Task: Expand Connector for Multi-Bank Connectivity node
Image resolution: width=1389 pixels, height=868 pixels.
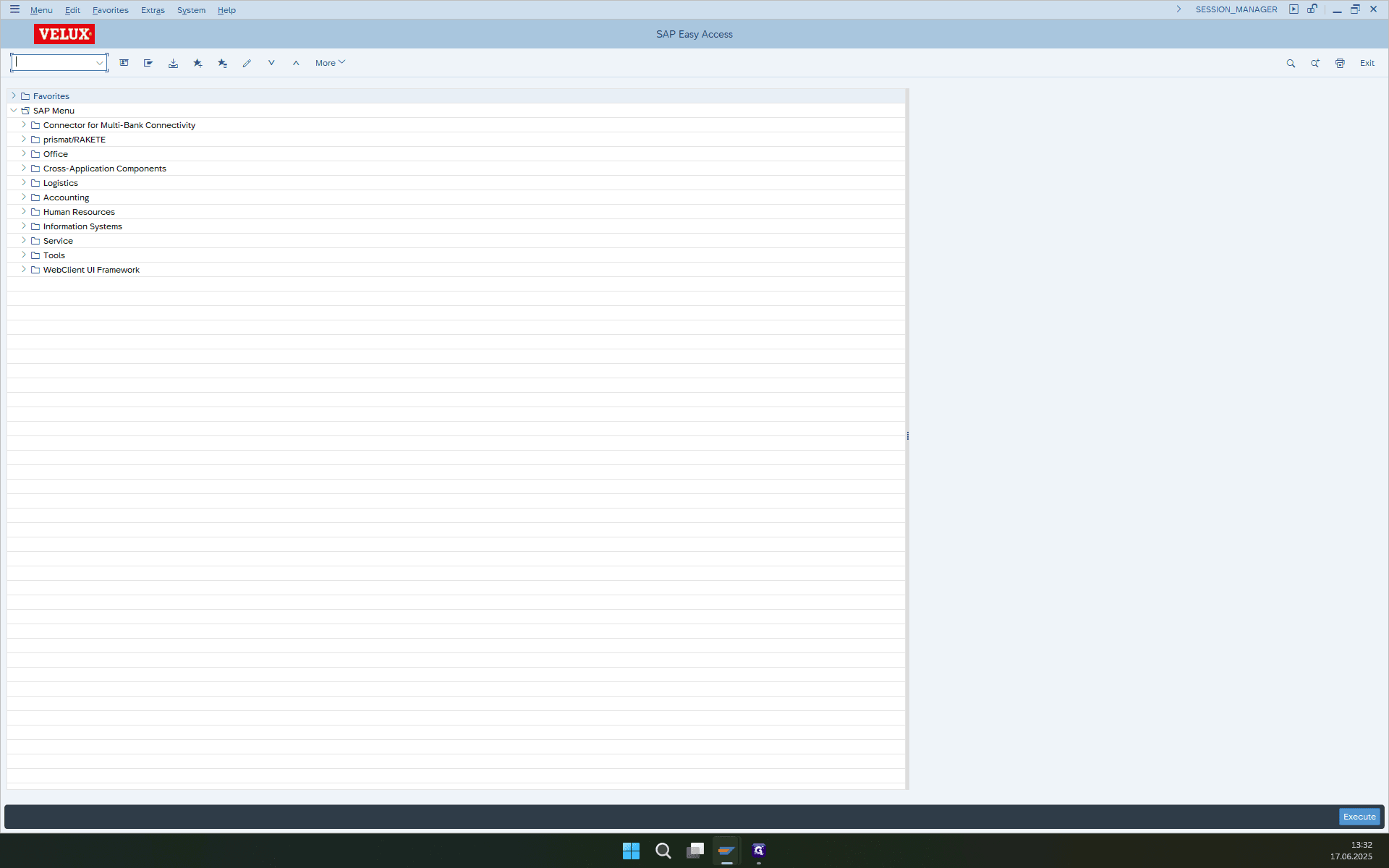Action: tap(24, 124)
